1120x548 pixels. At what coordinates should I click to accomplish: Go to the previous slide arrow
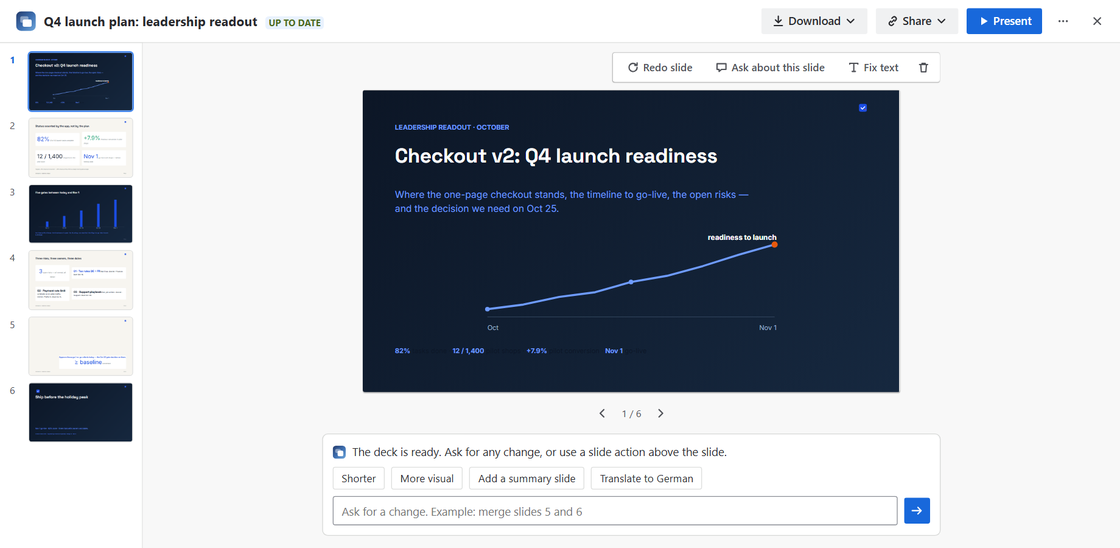click(x=602, y=414)
